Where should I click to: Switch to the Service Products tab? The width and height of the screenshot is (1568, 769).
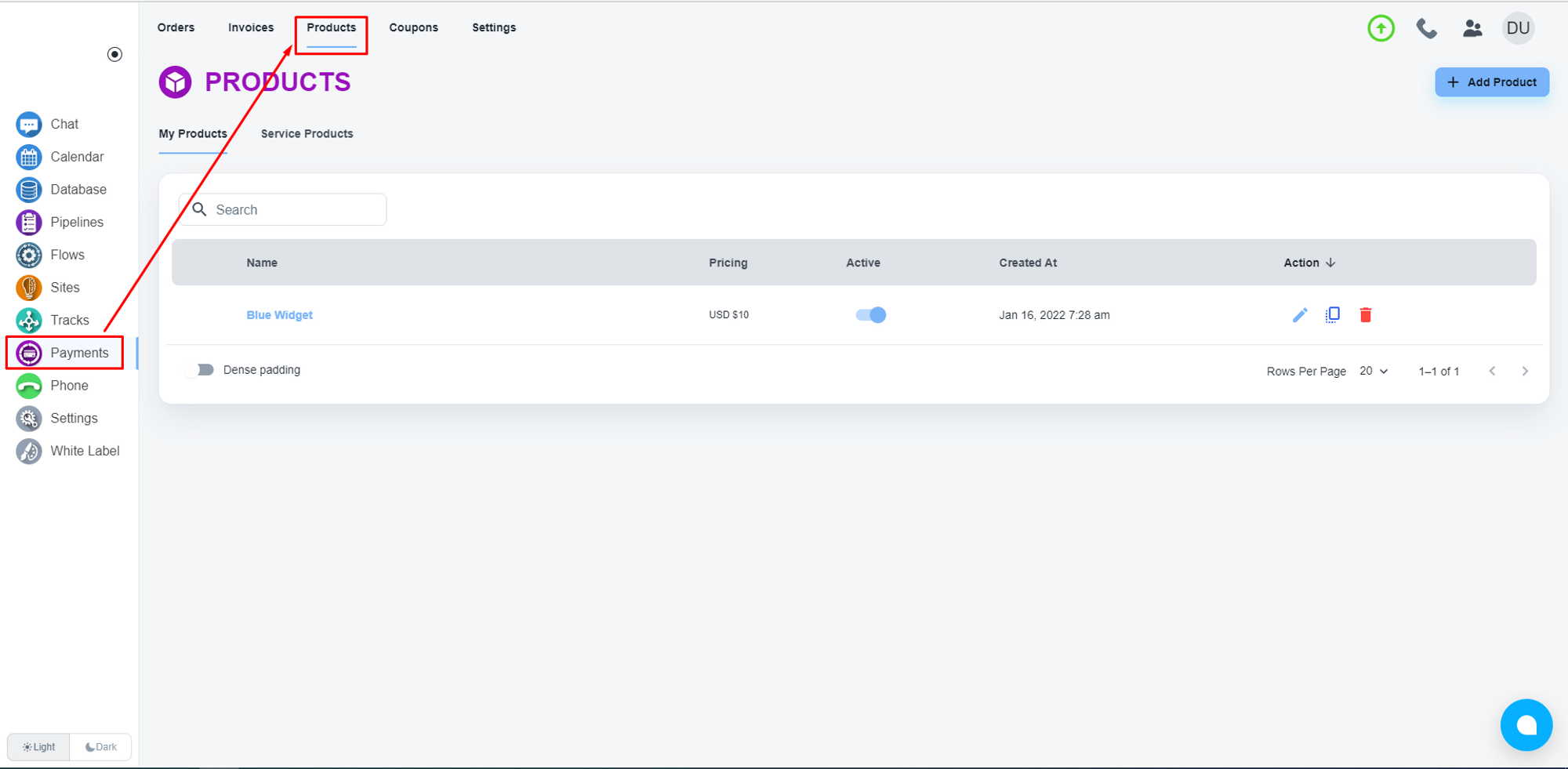307,134
